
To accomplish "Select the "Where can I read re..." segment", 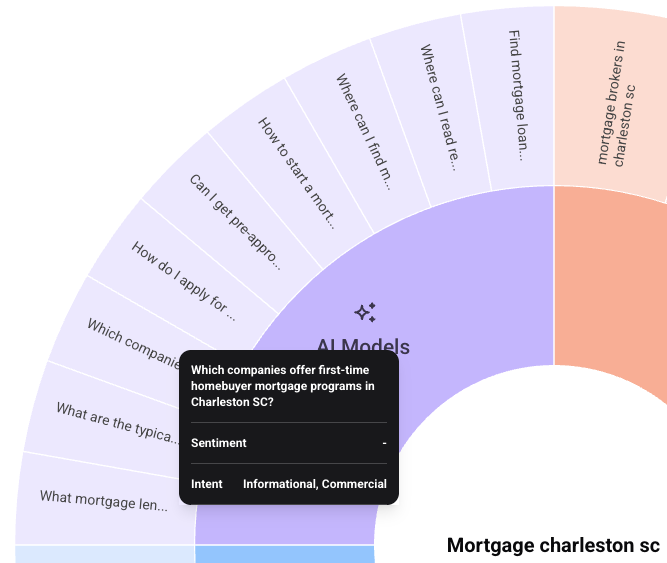I will (438, 103).
